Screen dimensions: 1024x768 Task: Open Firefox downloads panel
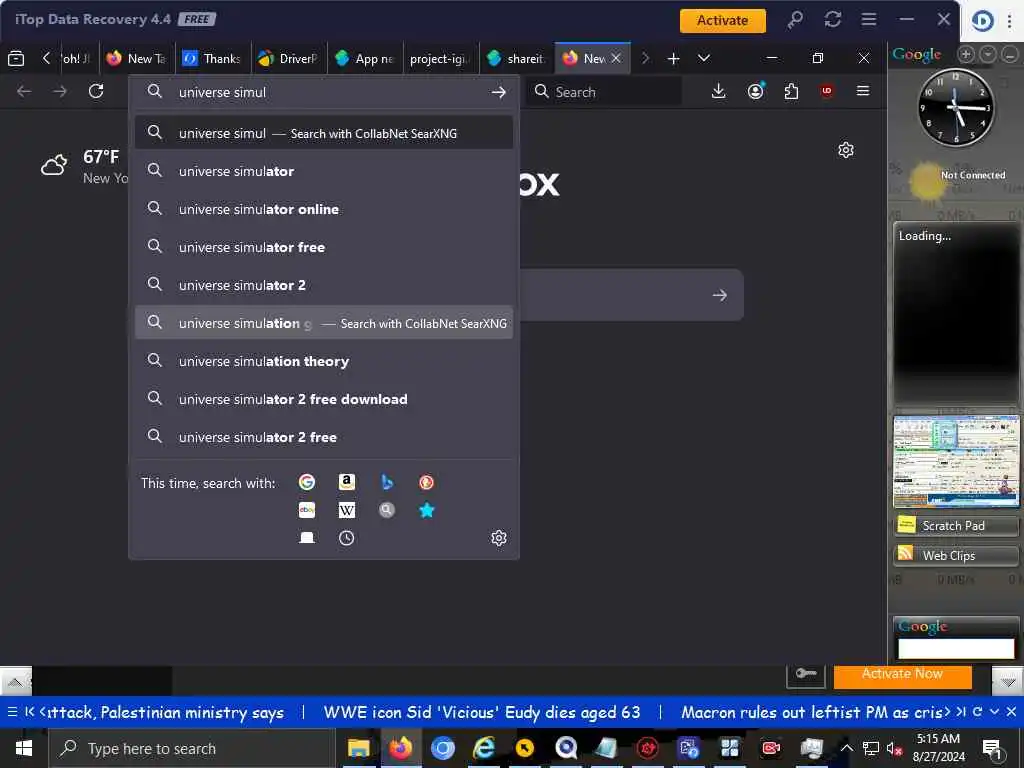point(718,91)
